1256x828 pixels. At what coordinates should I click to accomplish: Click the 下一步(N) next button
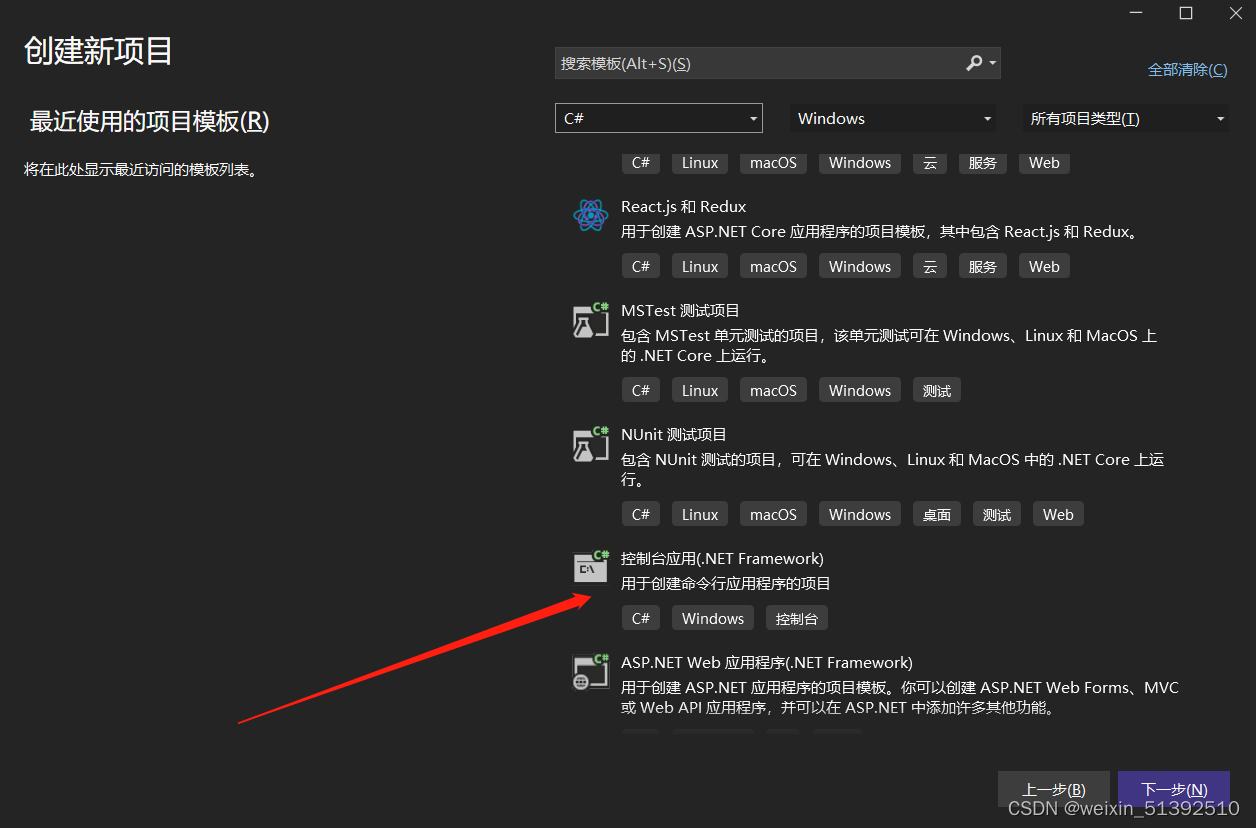pos(1174,789)
